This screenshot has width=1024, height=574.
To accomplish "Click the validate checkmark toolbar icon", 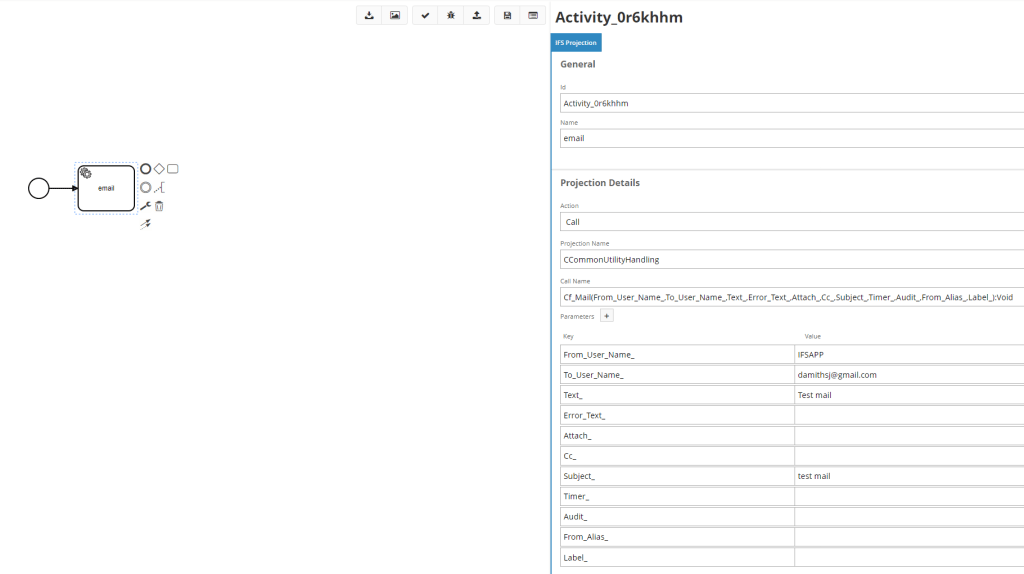I will (x=425, y=16).
